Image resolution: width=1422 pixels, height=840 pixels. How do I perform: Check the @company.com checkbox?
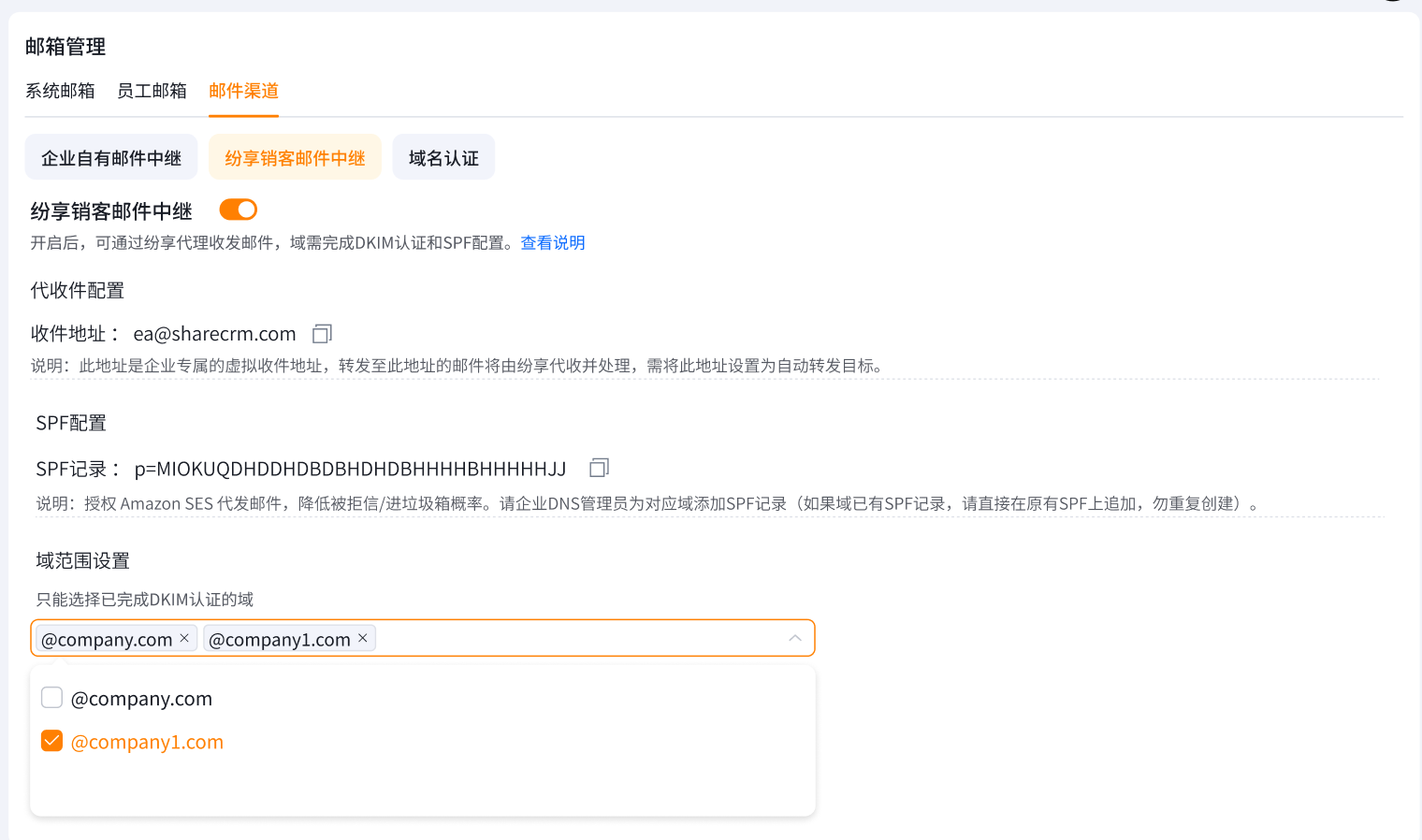pos(52,698)
